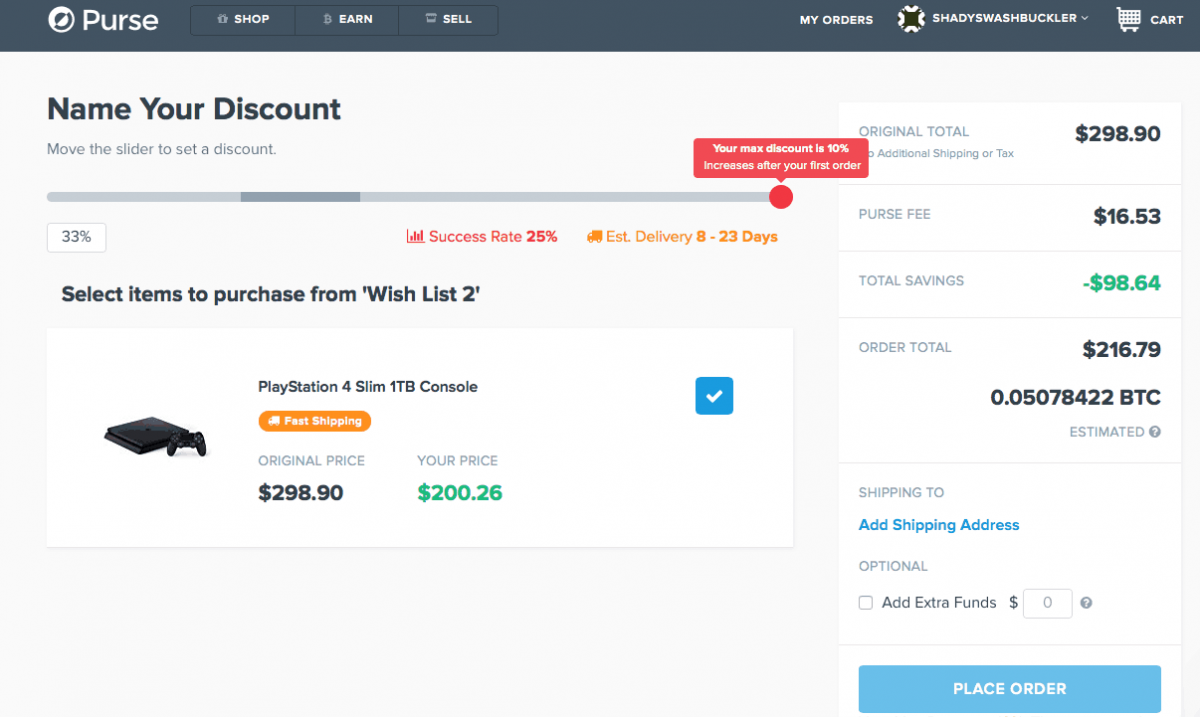Click the 'Est. Delivery 8 - 23 Days' text
Image resolution: width=1200 pixels, height=717 pixels.
(692, 237)
